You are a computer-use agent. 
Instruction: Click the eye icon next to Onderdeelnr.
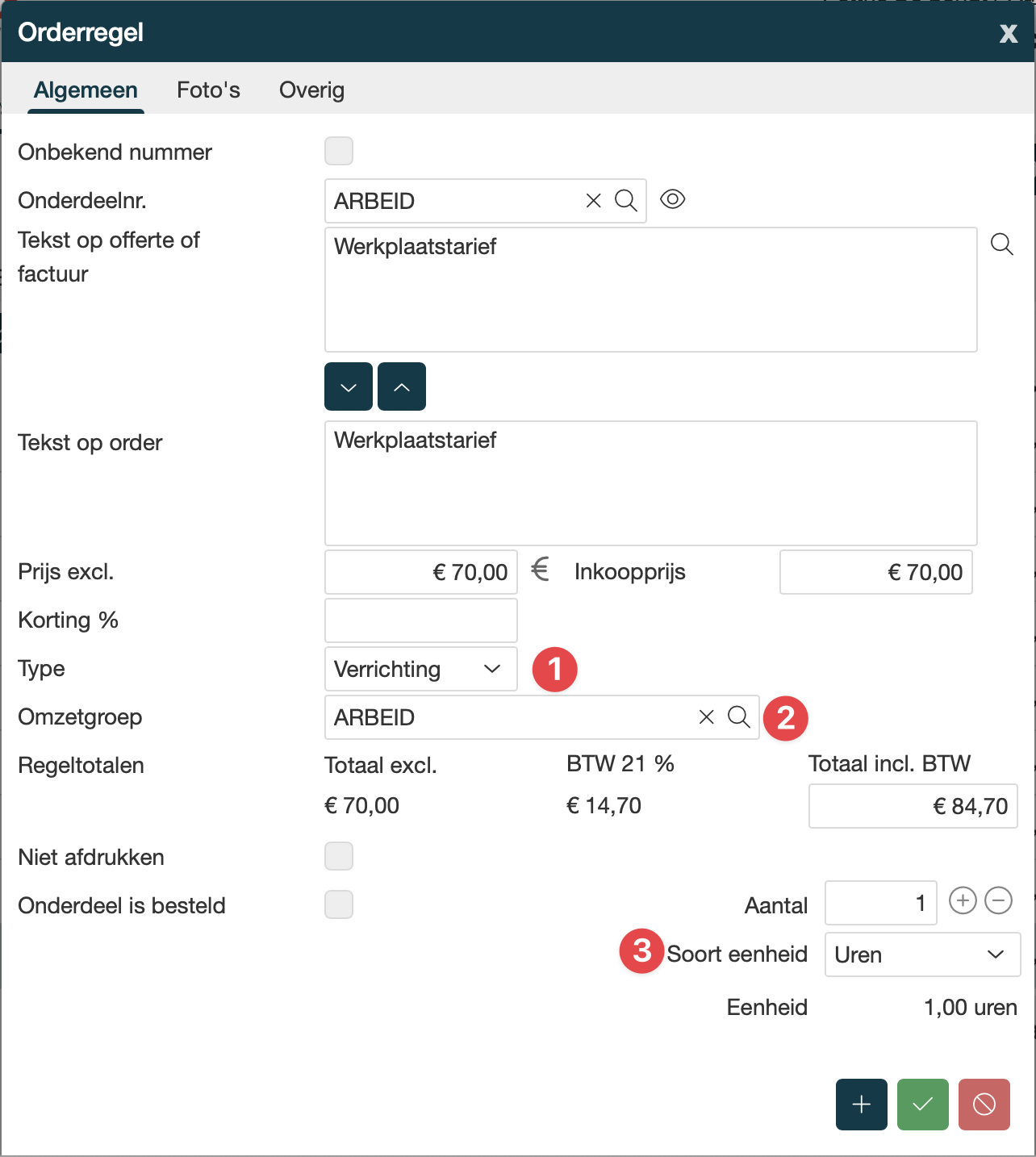point(672,199)
